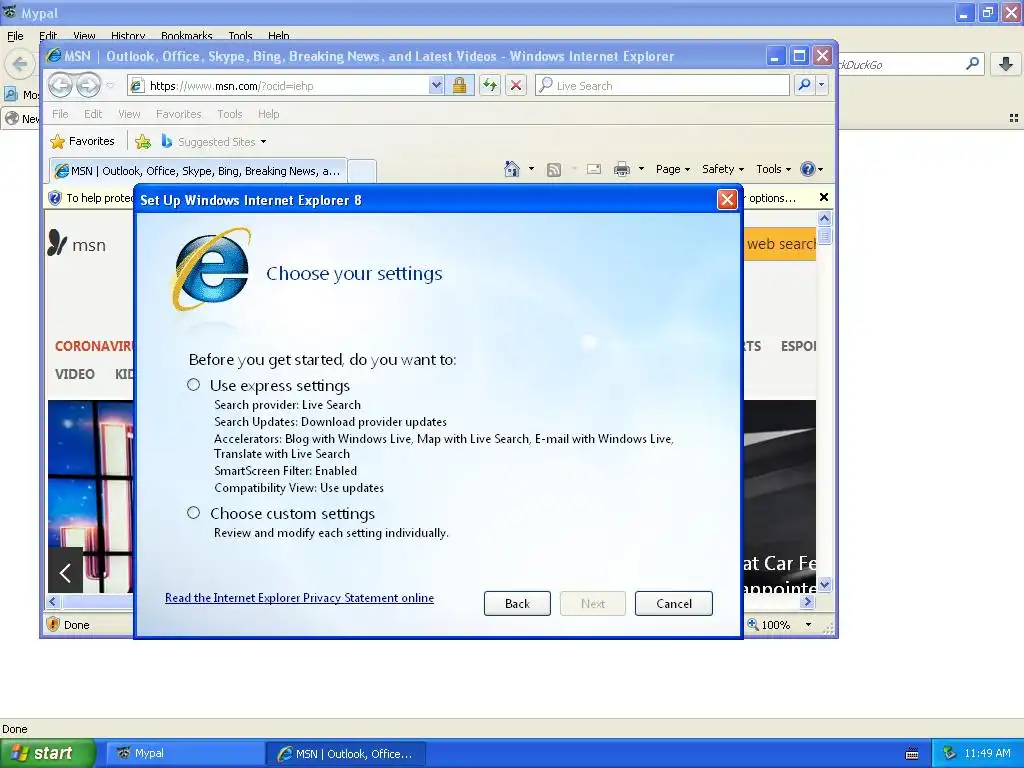The height and width of the screenshot is (768, 1024).
Task: Click the on-screen keyboard tray icon
Action: point(912,754)
